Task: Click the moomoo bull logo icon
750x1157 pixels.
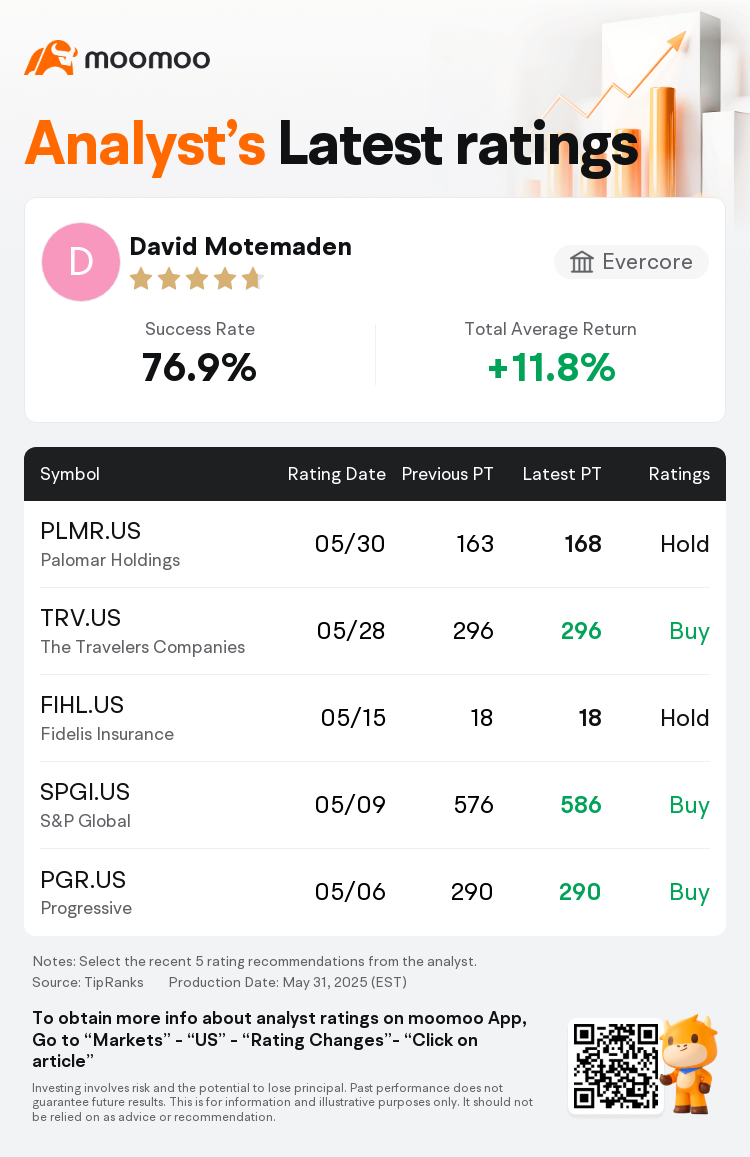Action: [51, 58]
